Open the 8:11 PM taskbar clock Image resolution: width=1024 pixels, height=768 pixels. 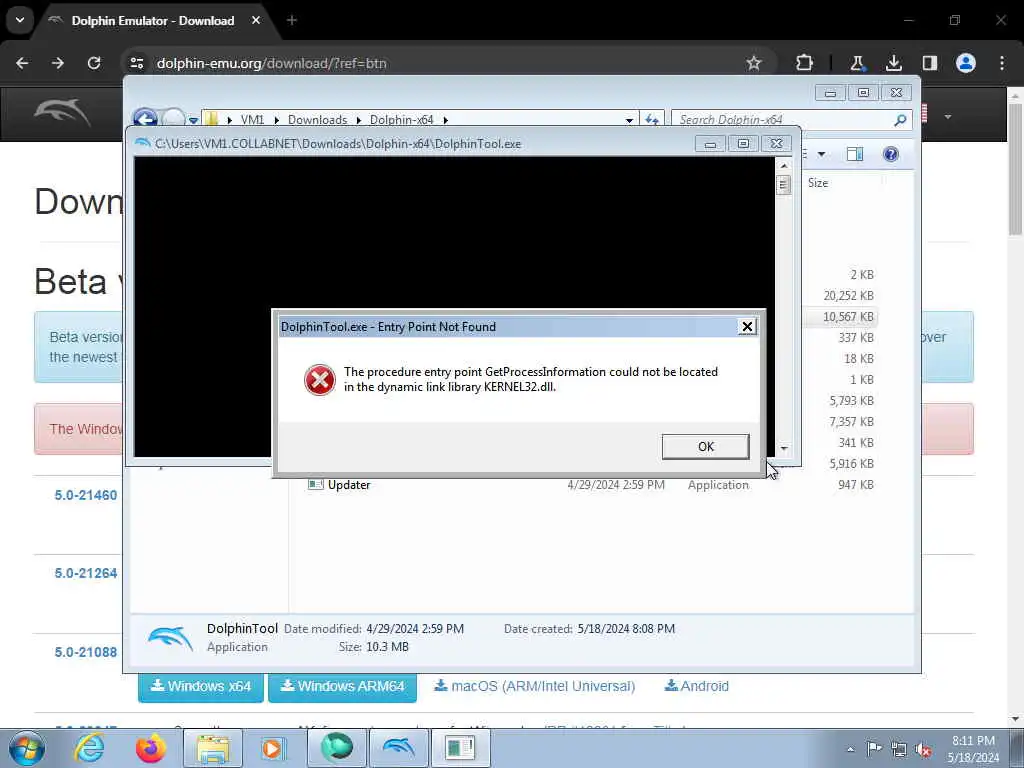[973, 749]
